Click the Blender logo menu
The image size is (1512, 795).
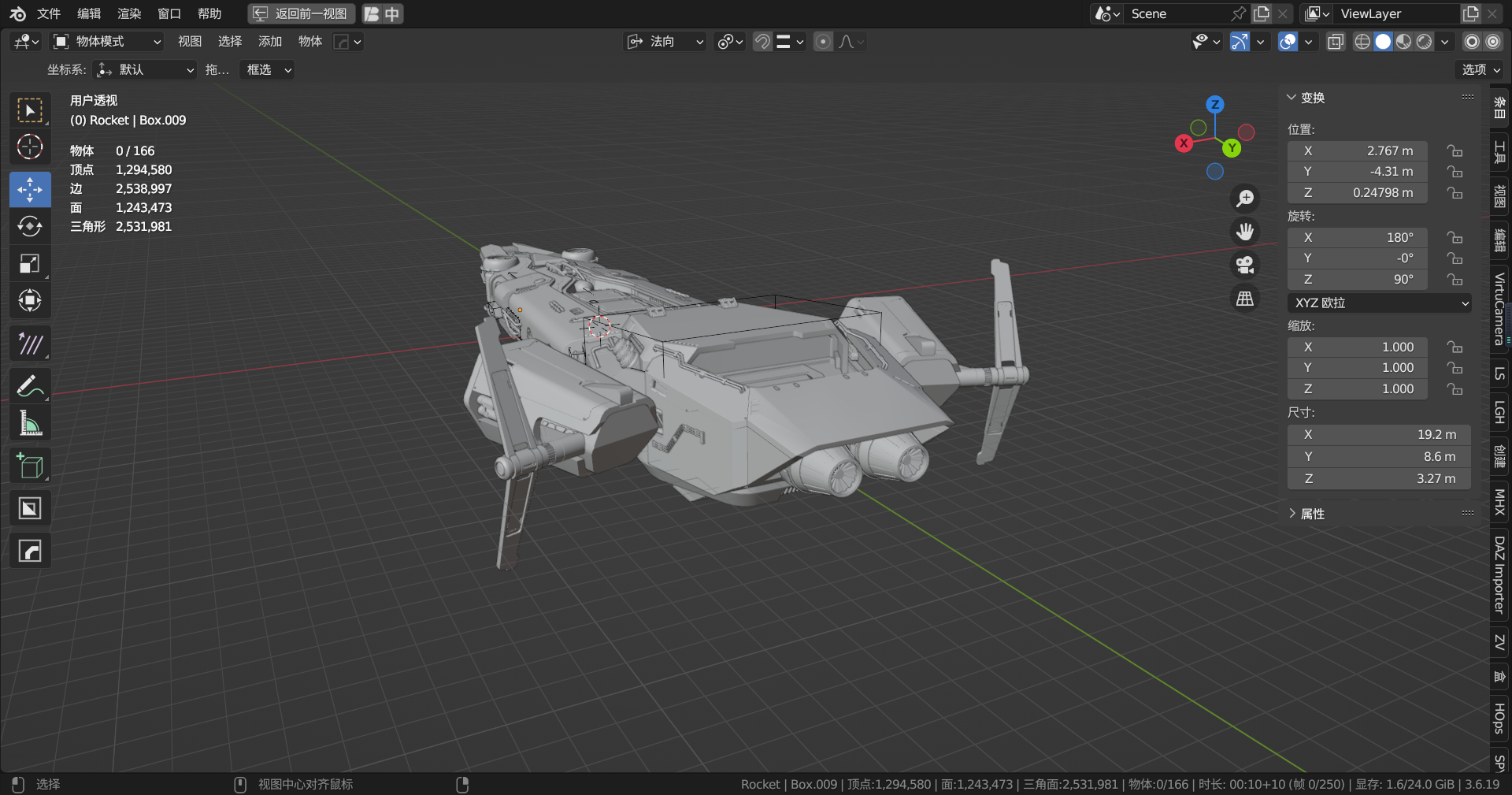point(17,13)
